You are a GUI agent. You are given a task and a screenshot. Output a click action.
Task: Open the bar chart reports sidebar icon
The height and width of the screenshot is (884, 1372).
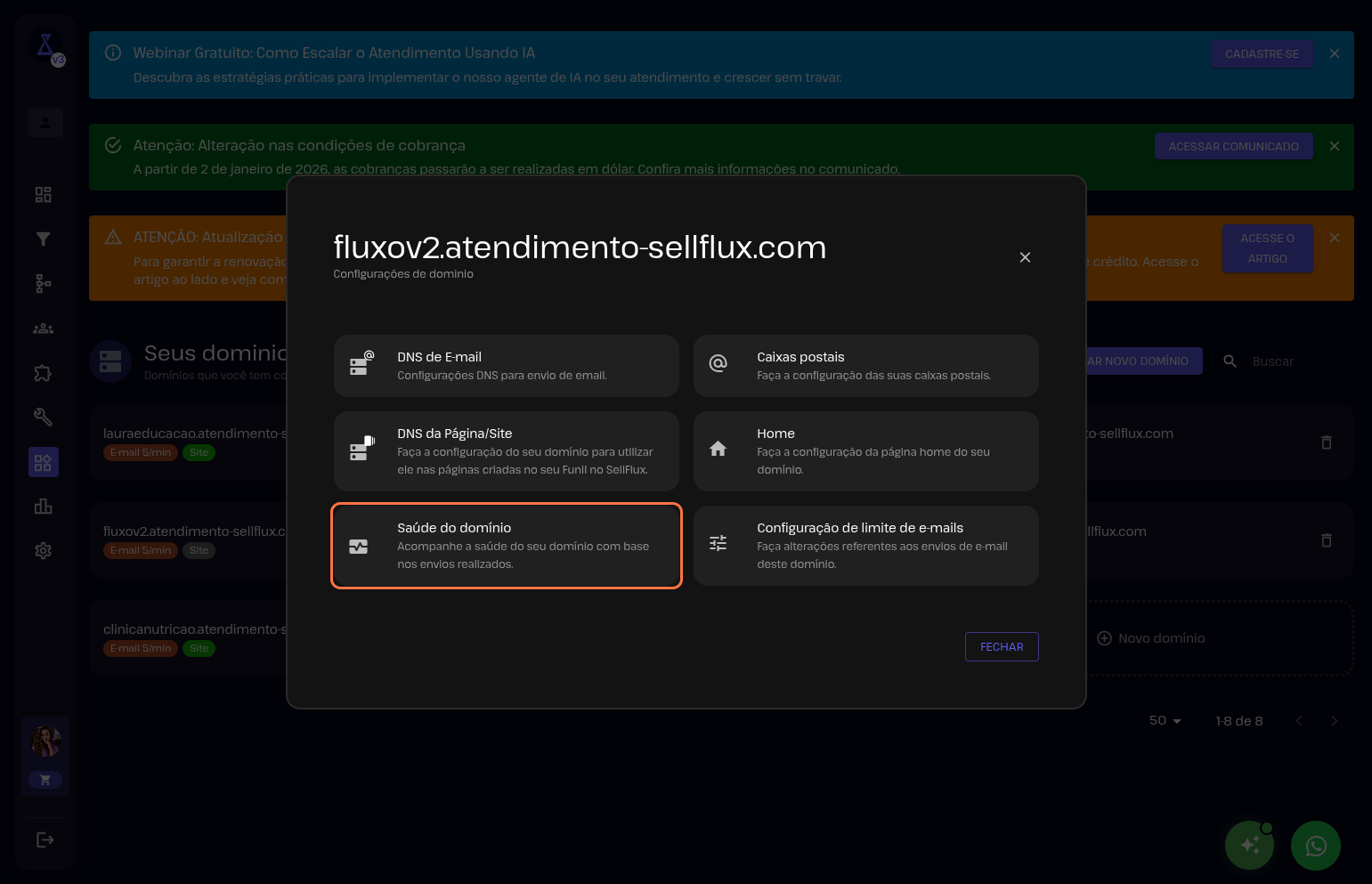tap(43, 507)
